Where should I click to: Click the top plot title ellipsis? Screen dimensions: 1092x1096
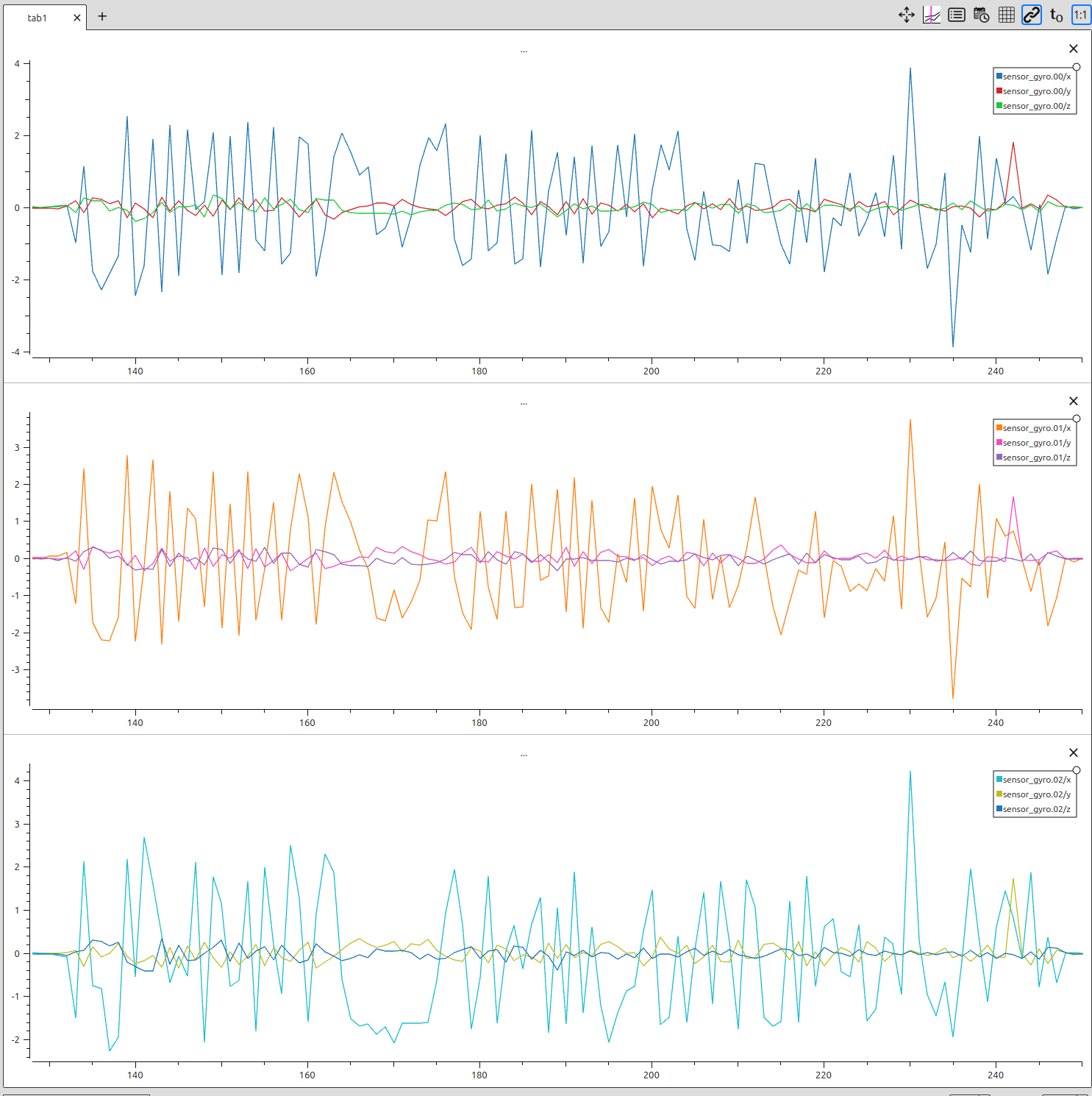[524, 51]
